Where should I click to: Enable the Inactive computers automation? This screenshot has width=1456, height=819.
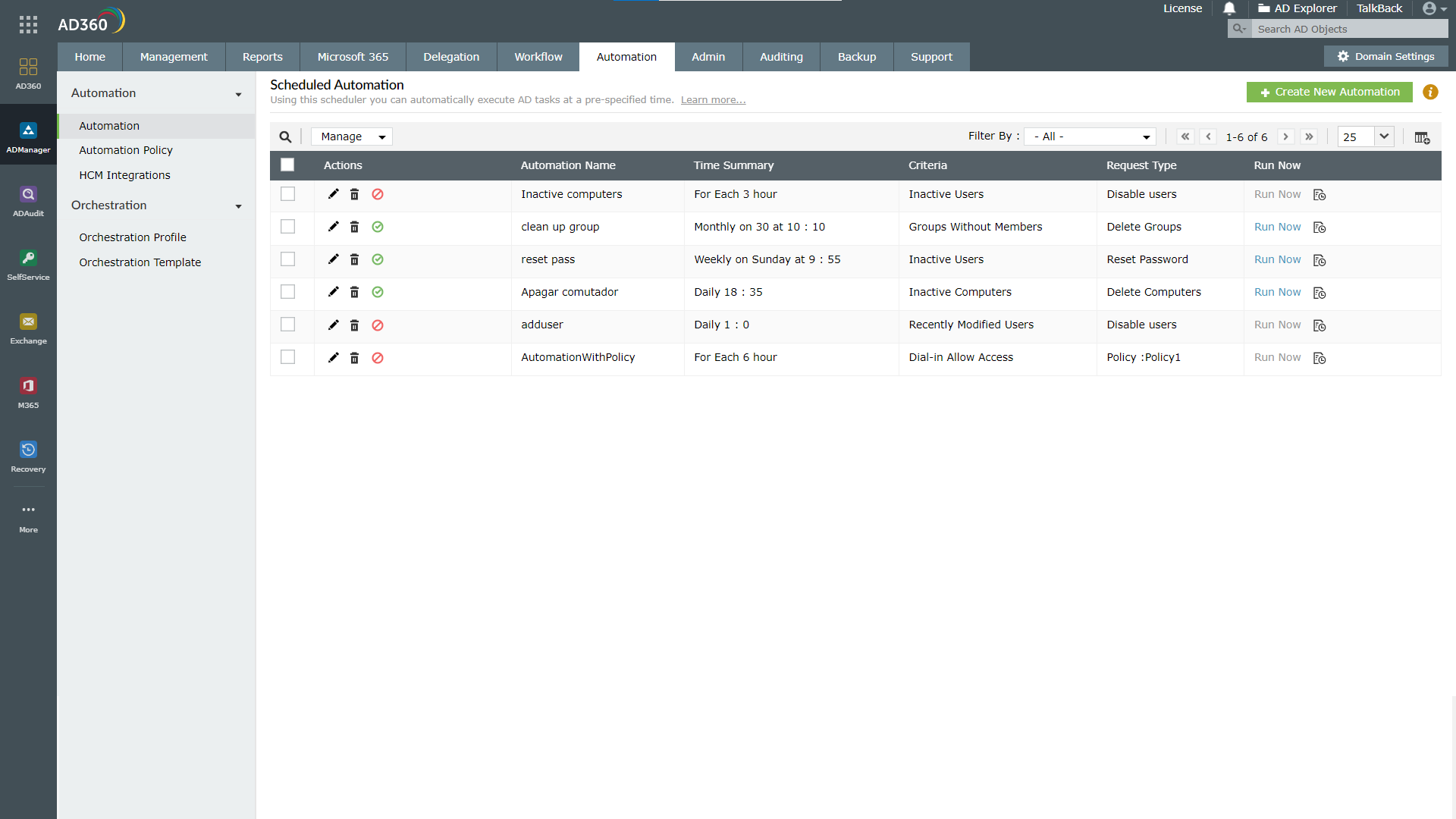point(378,194)
